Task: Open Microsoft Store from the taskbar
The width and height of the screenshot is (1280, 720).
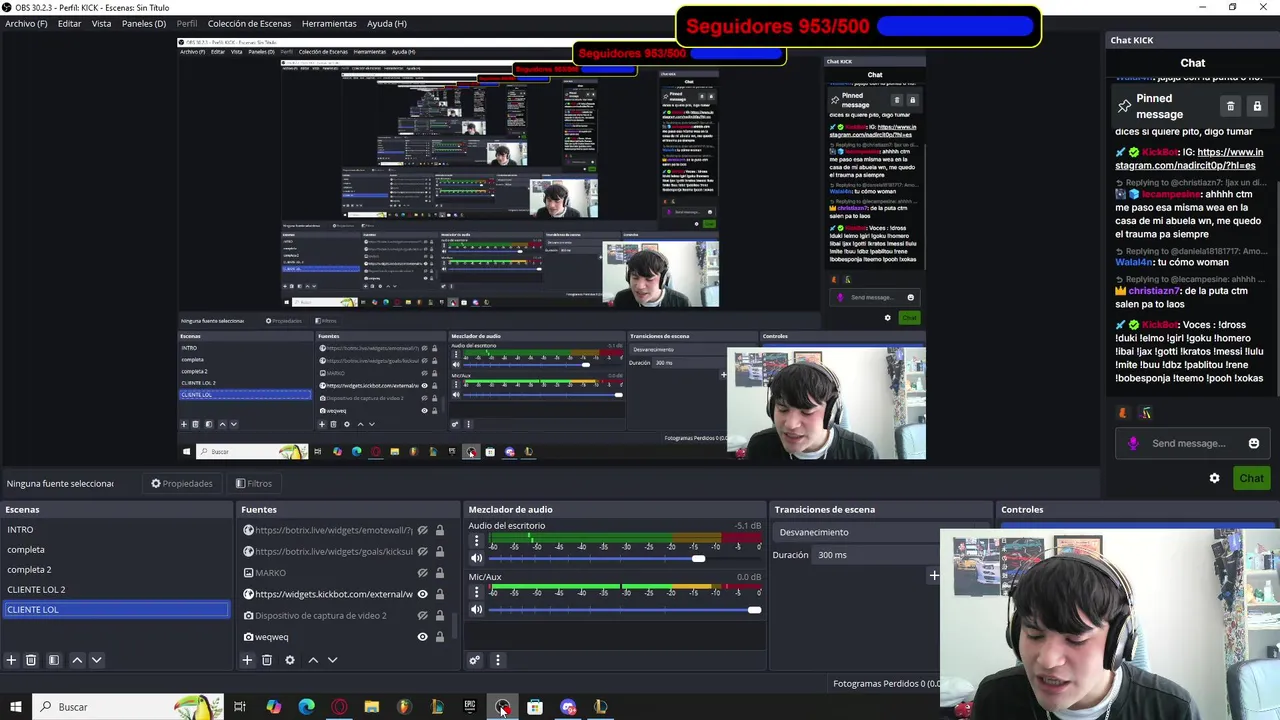Action: (535, 707)
